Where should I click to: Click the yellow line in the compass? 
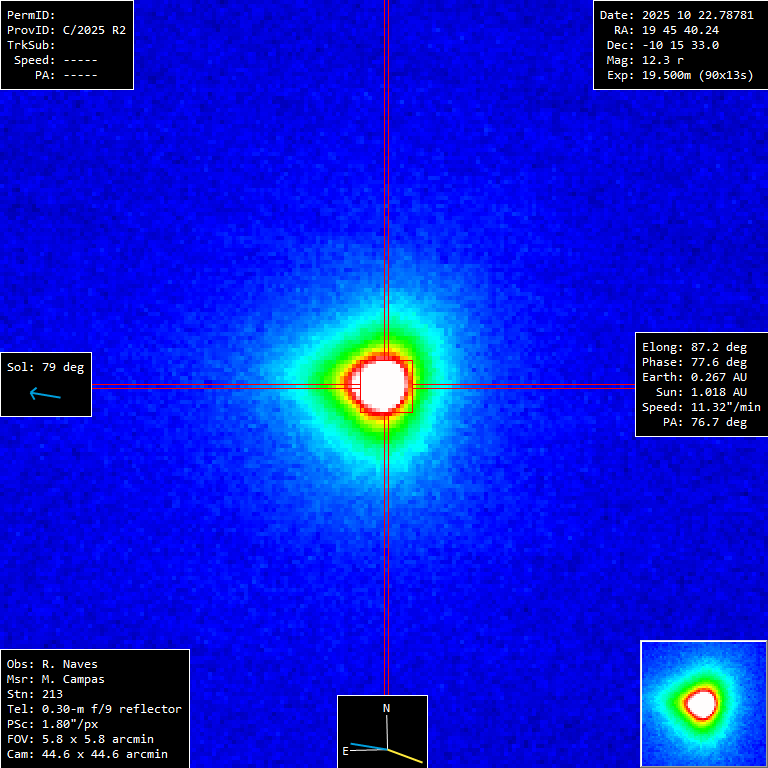coord(405,753)
